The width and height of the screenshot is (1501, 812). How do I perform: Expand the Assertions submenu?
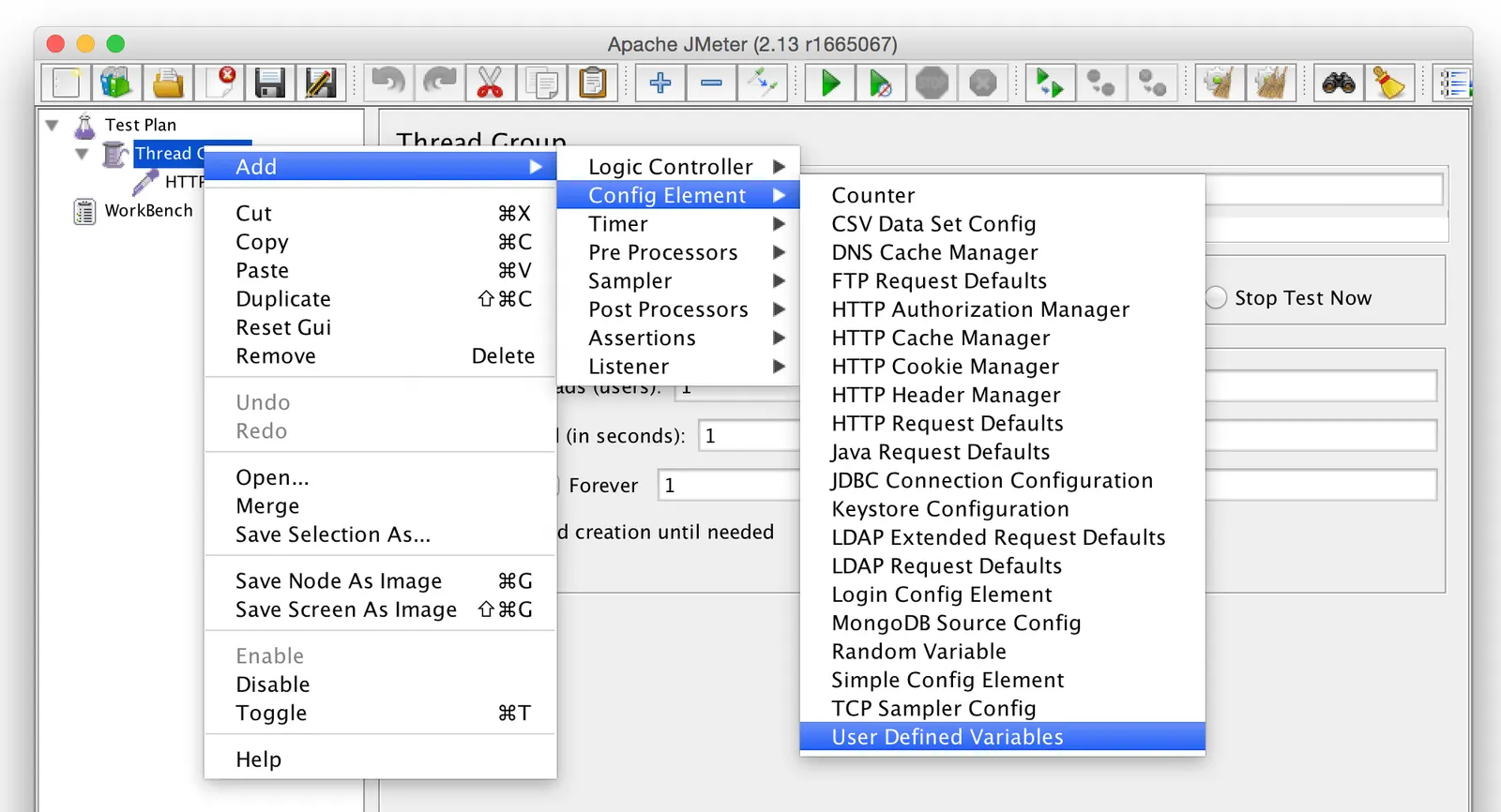(x=677, y=338)
